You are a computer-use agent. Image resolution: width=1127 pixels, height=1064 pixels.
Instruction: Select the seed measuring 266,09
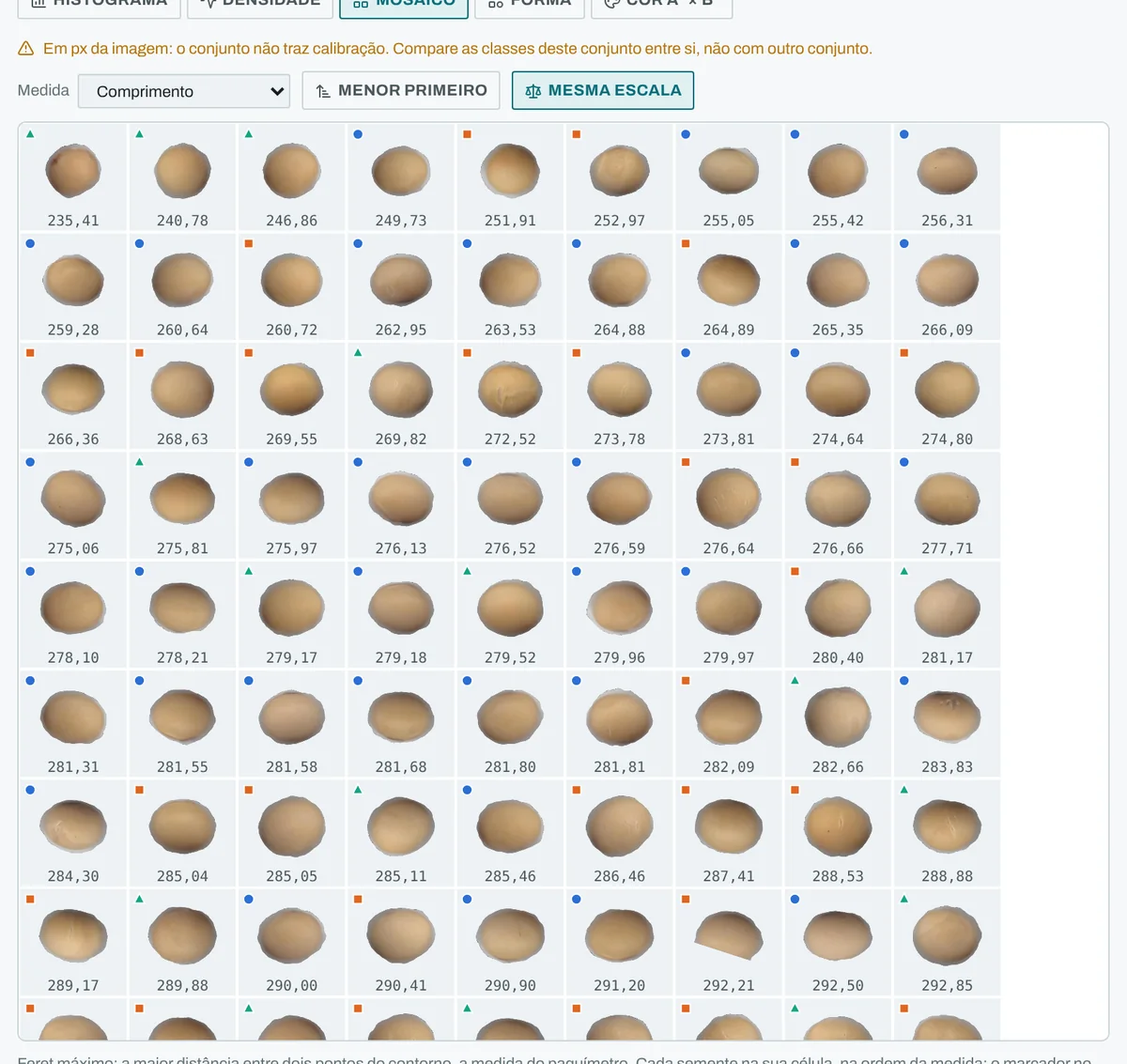(x=947, y=286)
